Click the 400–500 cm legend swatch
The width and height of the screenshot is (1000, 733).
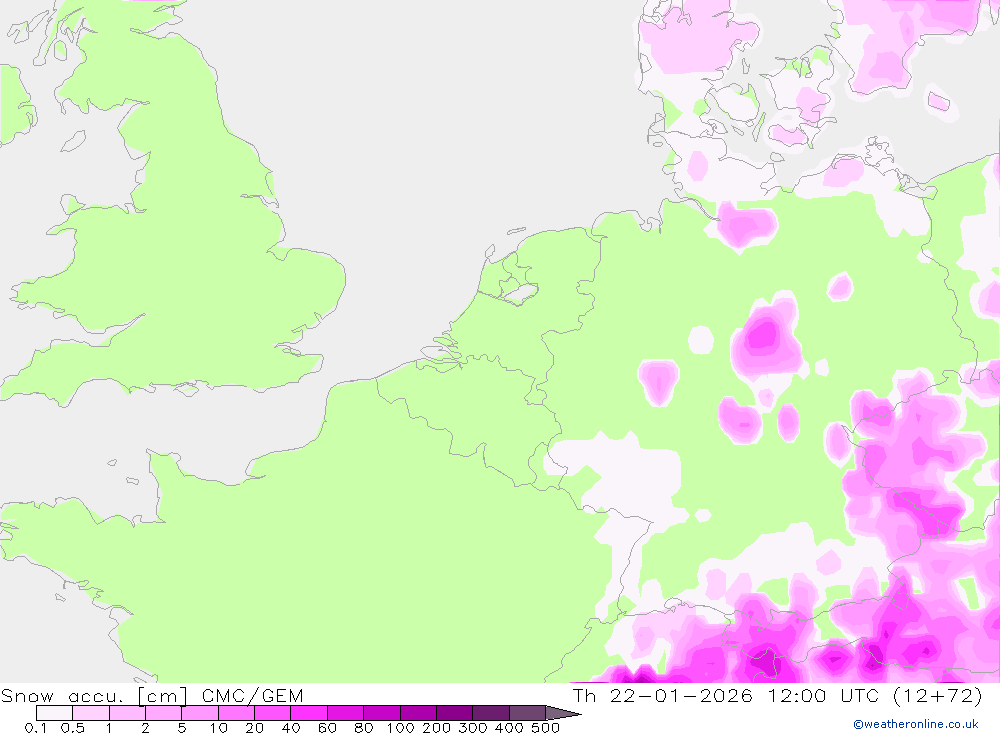pyautogui.click(x=527, y=713)
